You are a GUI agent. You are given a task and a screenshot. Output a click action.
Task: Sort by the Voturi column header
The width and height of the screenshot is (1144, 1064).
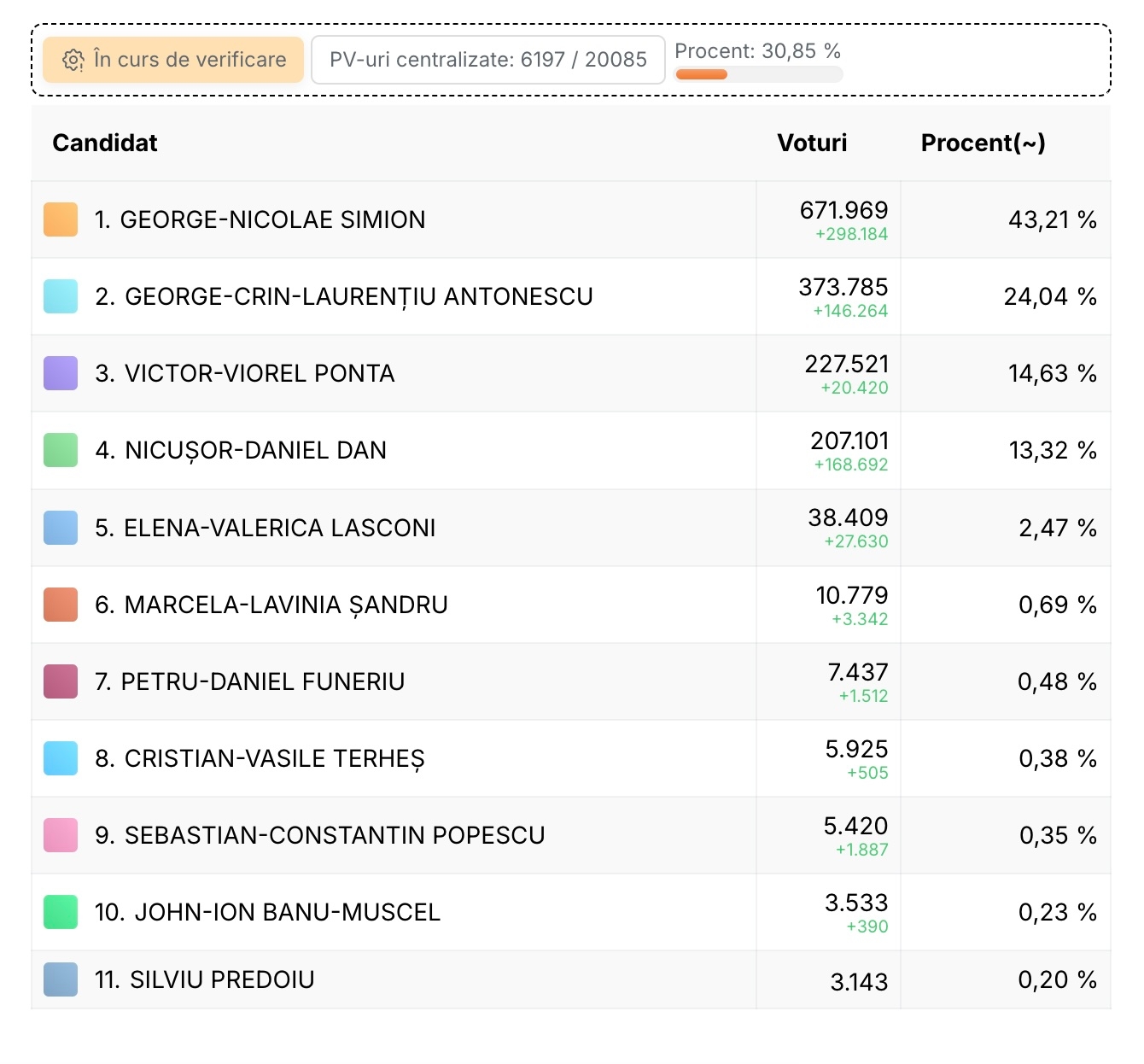tap(811, 143)
